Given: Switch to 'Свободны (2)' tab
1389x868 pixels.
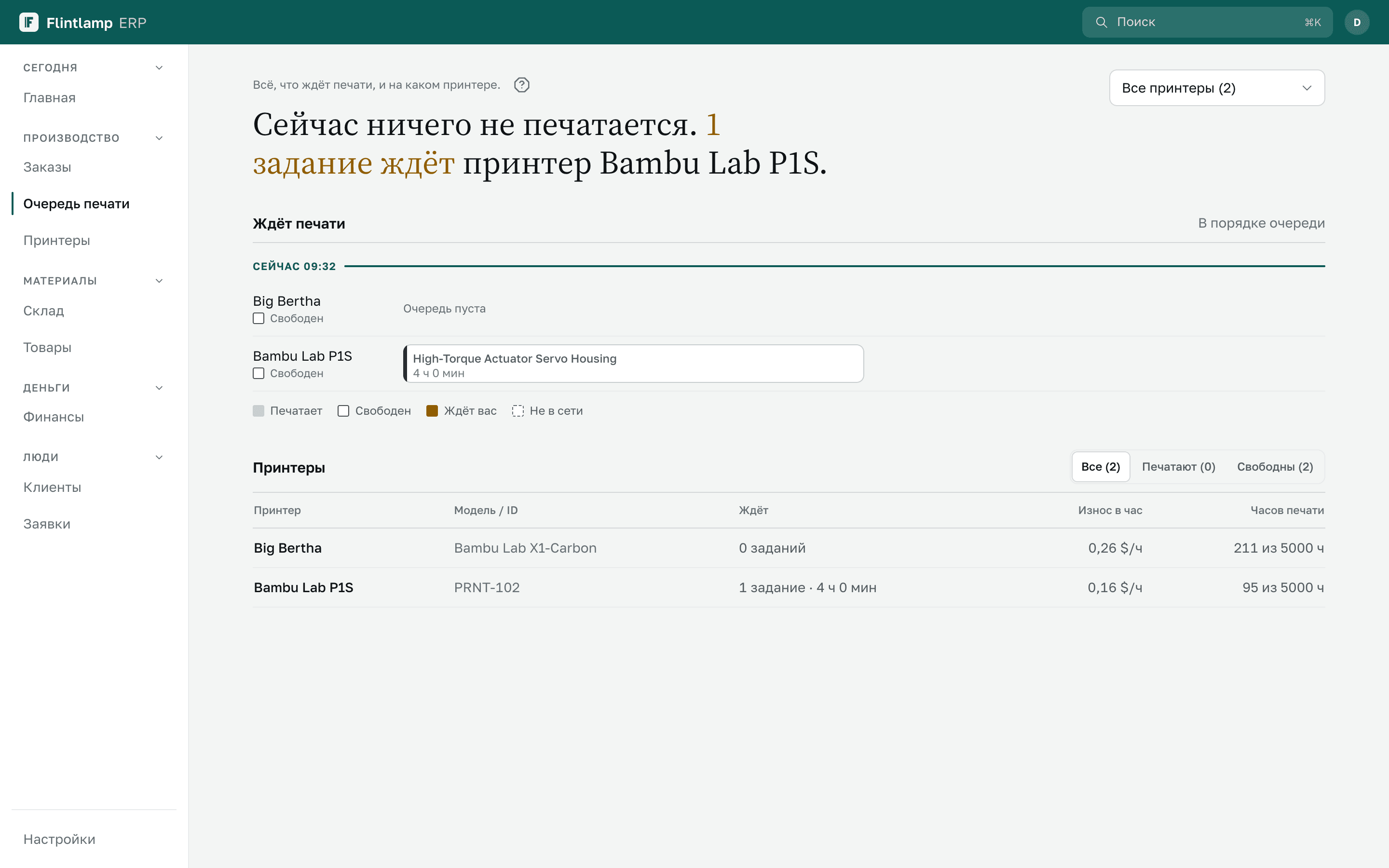Looking at the screenshot, I should (1275, 467).
